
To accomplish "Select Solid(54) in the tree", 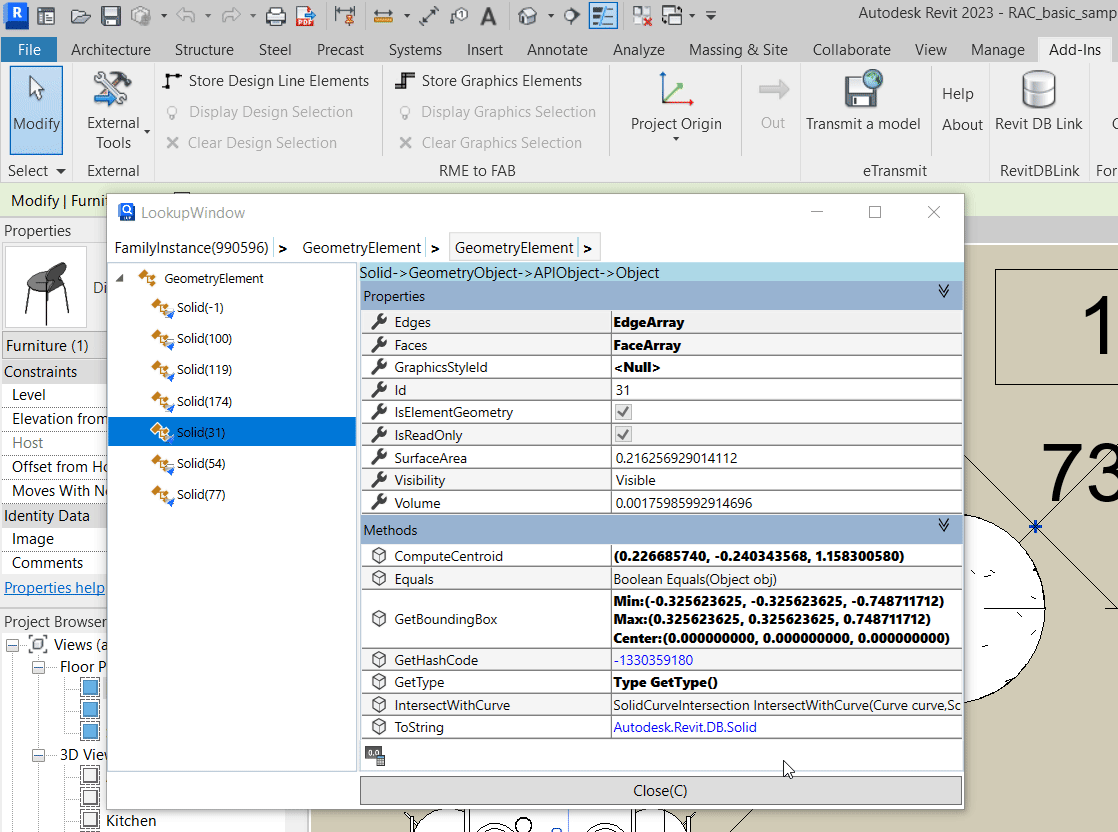I will [x=201, y=463].
